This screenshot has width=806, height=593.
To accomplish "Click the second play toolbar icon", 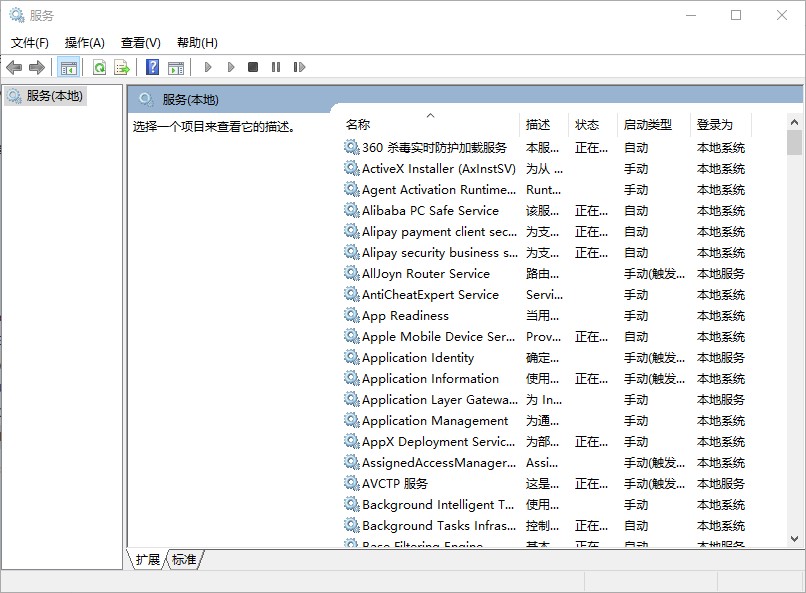I will click(x=231, y=67).
